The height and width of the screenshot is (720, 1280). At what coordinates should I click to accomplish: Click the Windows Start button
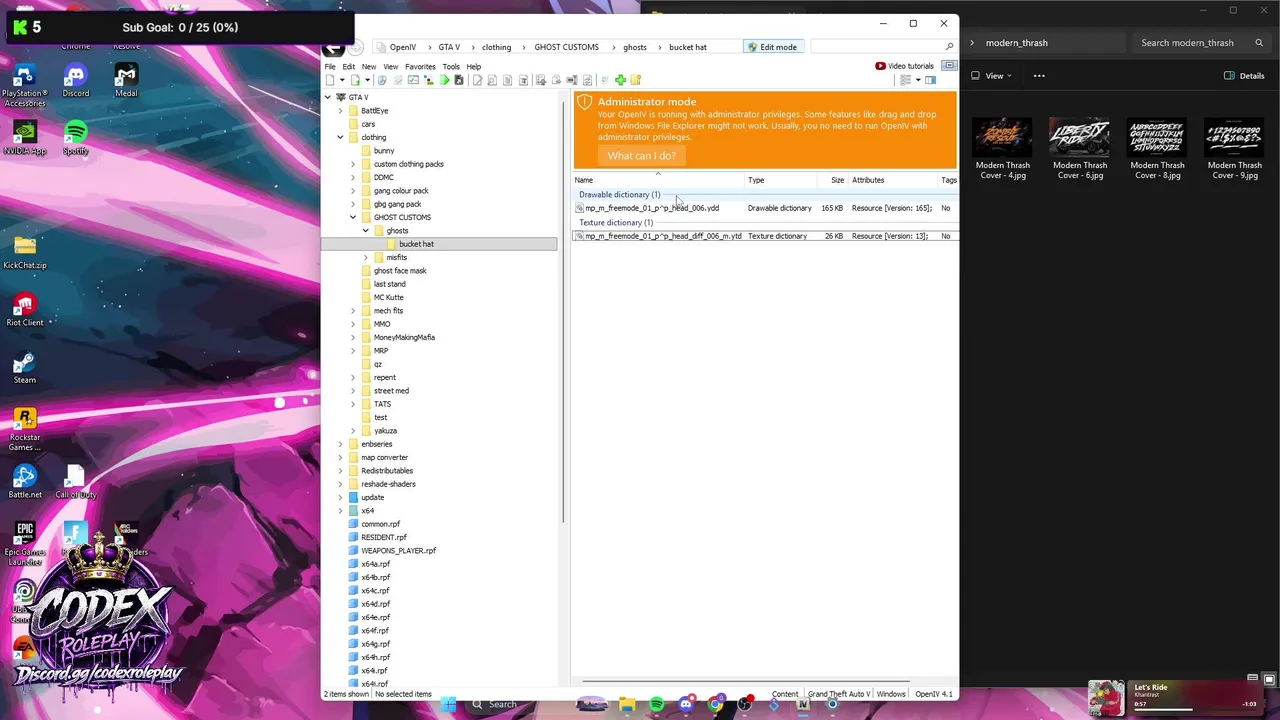pyautogui.click(x=448, y=704)
